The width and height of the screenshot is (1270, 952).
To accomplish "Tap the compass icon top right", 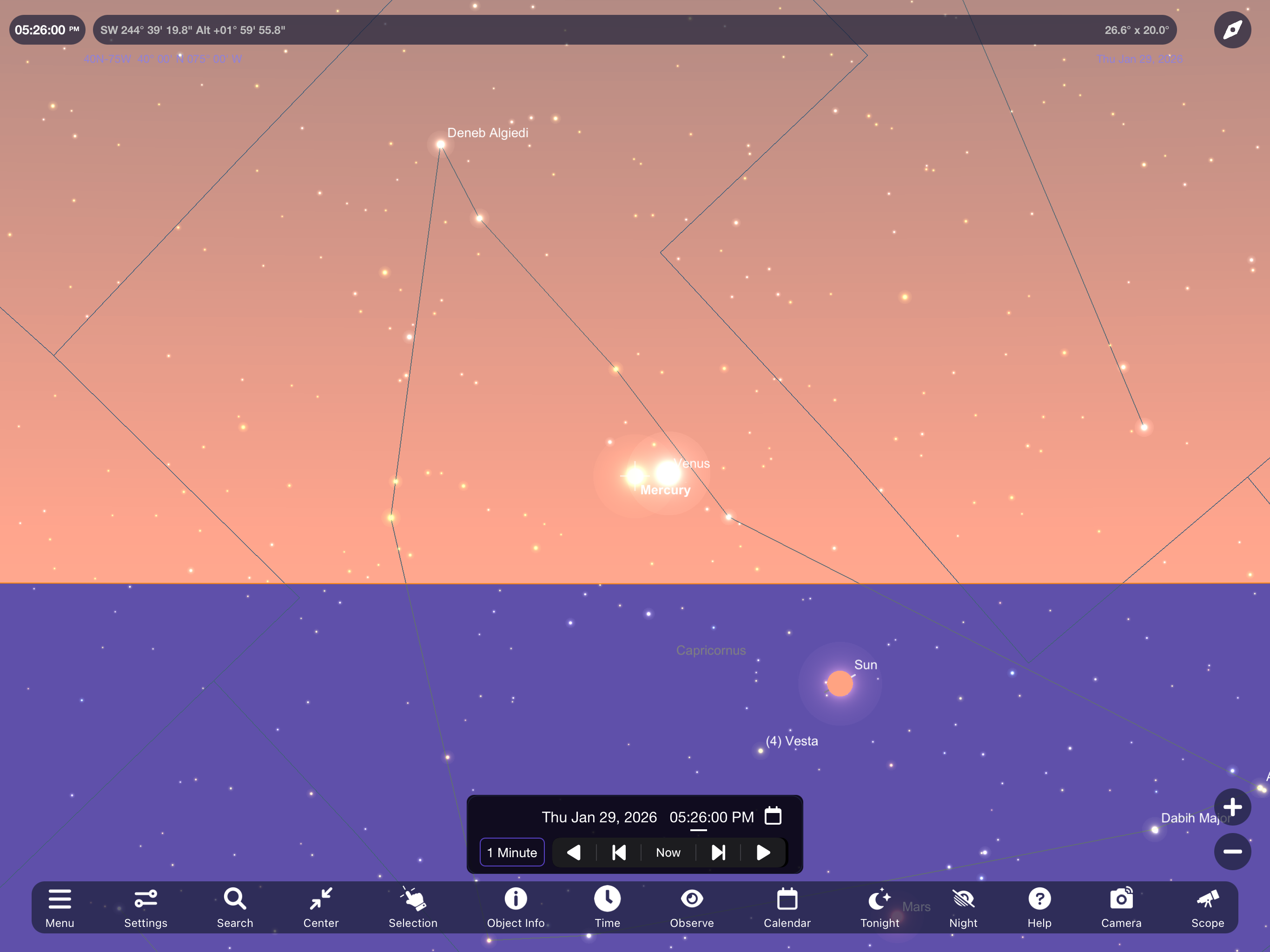I will [1232, 30].
